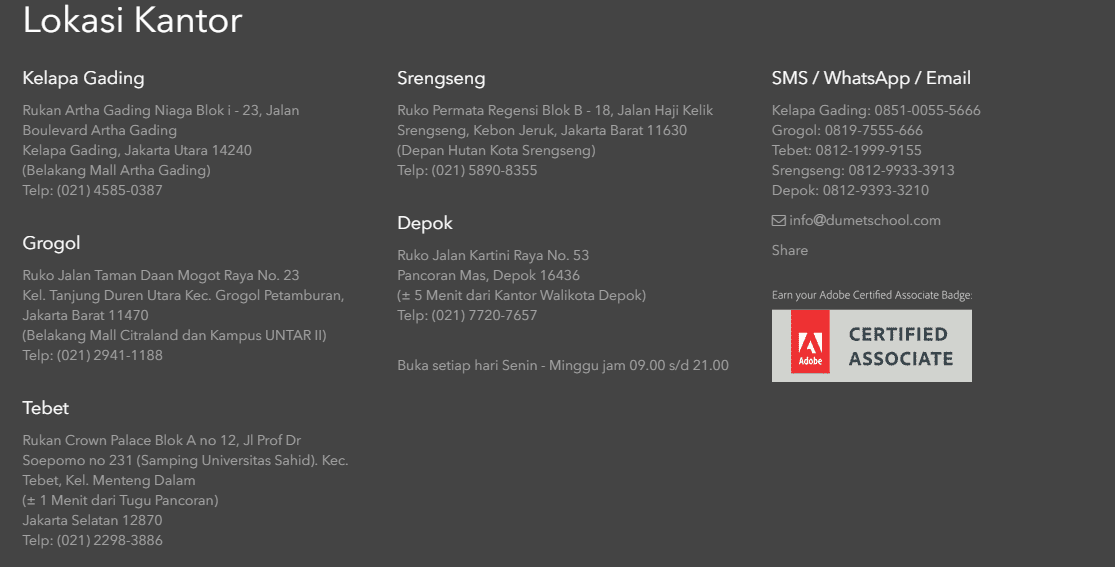Select the Kelapa Gading office heading
Viewport: 1115px width, 567px height.
(83, 78)
